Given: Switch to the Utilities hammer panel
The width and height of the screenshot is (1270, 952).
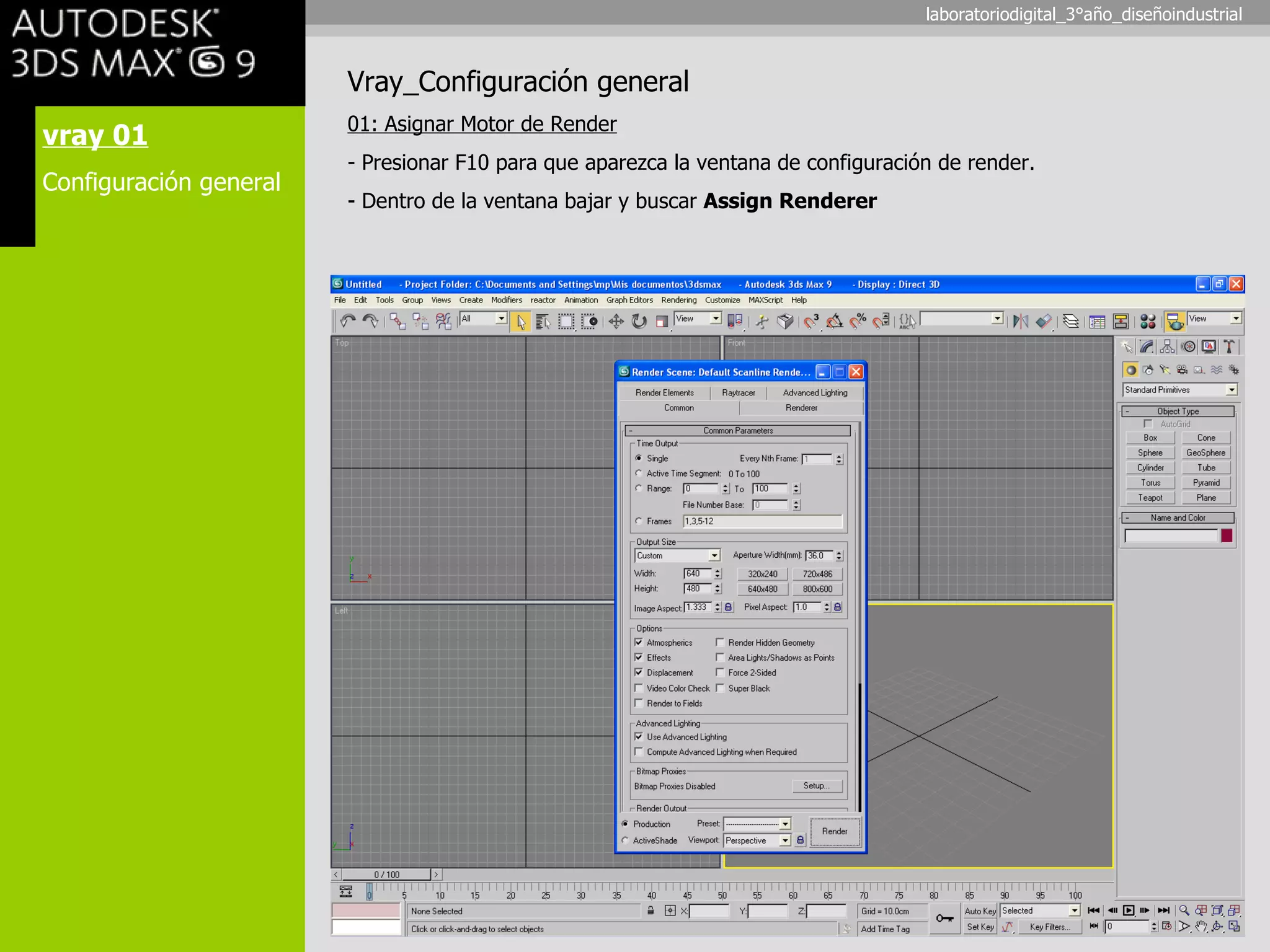Looking at the screenshot, I should tap(1229, 346).
